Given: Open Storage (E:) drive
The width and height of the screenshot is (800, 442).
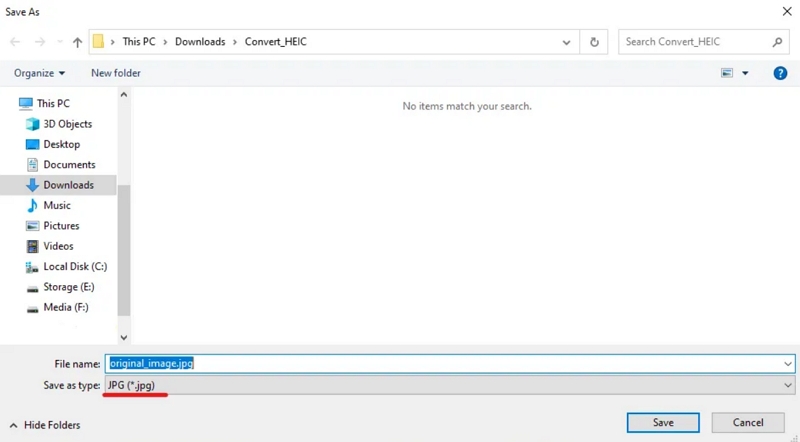Looking at the screenshot, I should (x=68, y=287).
